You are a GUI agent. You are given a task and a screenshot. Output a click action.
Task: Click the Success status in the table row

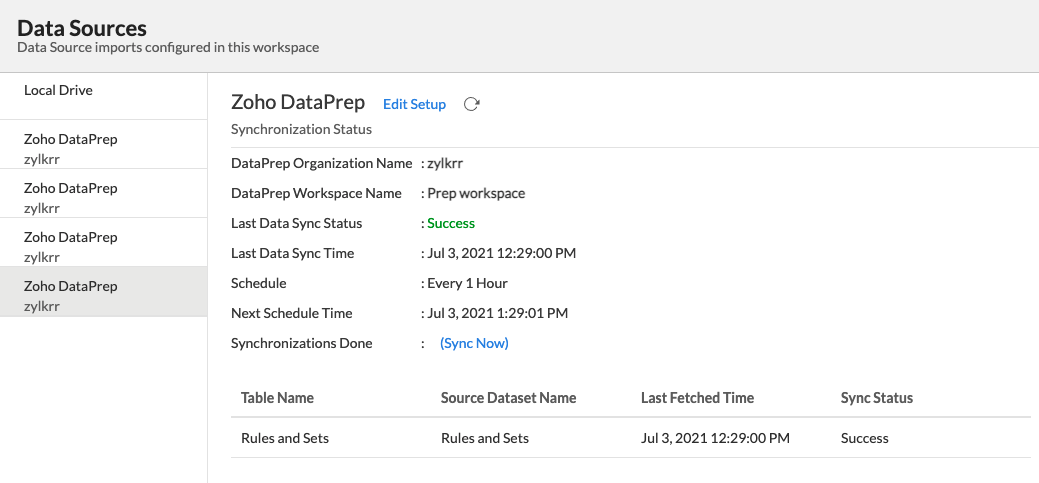click(x=864, y=438)
